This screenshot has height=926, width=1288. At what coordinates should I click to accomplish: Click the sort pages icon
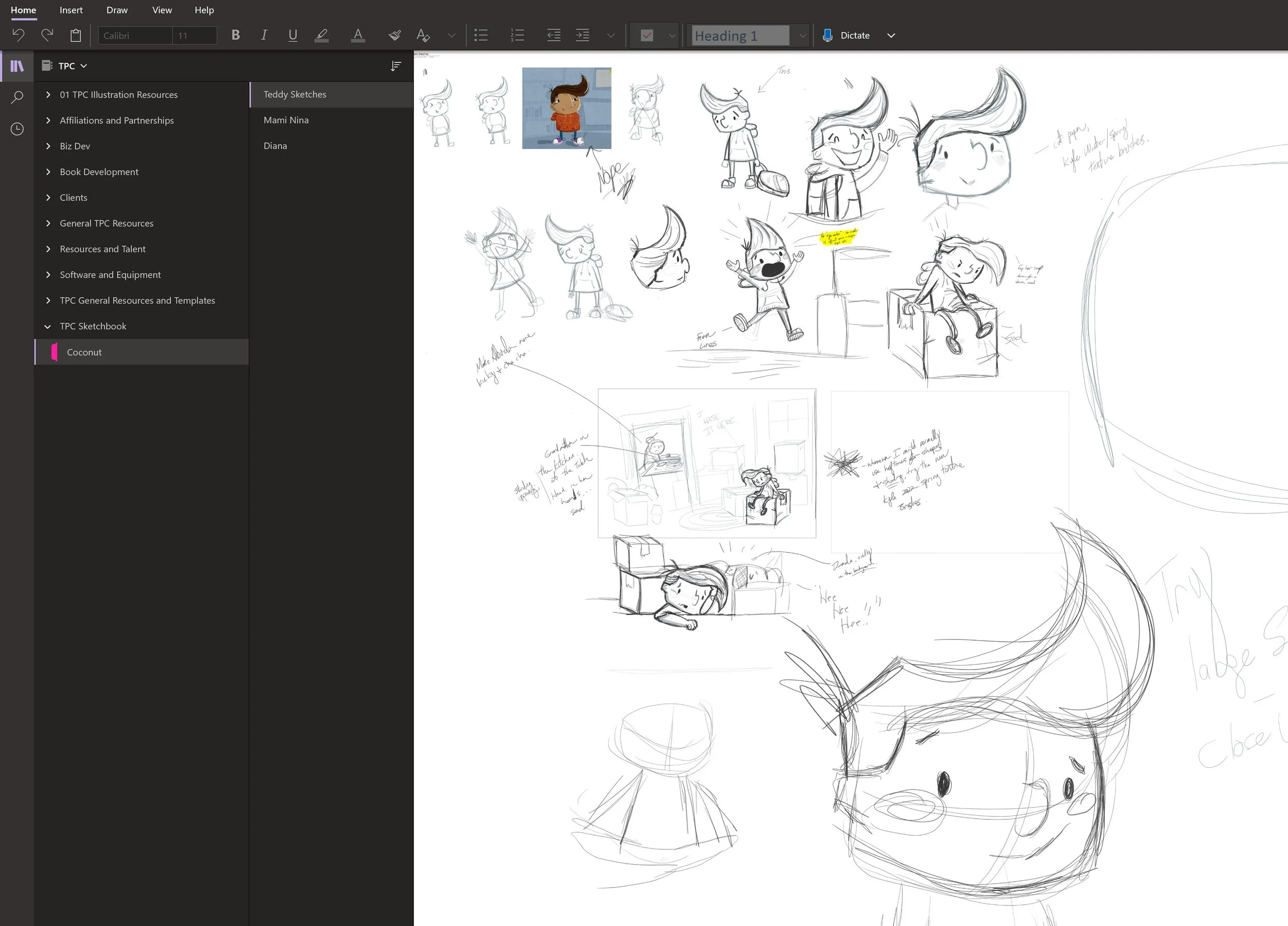[396, 66]
